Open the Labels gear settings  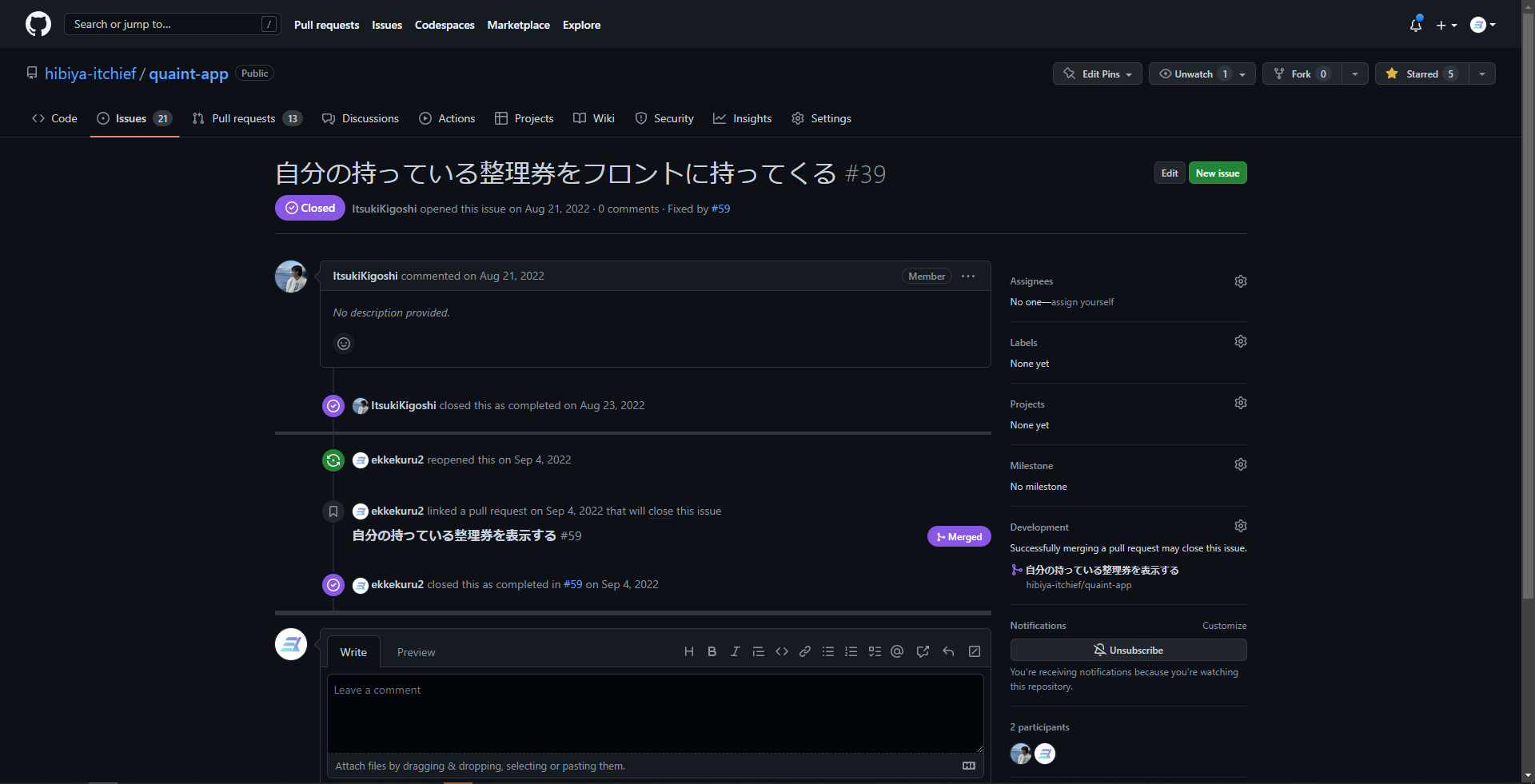pos(1241,341)
